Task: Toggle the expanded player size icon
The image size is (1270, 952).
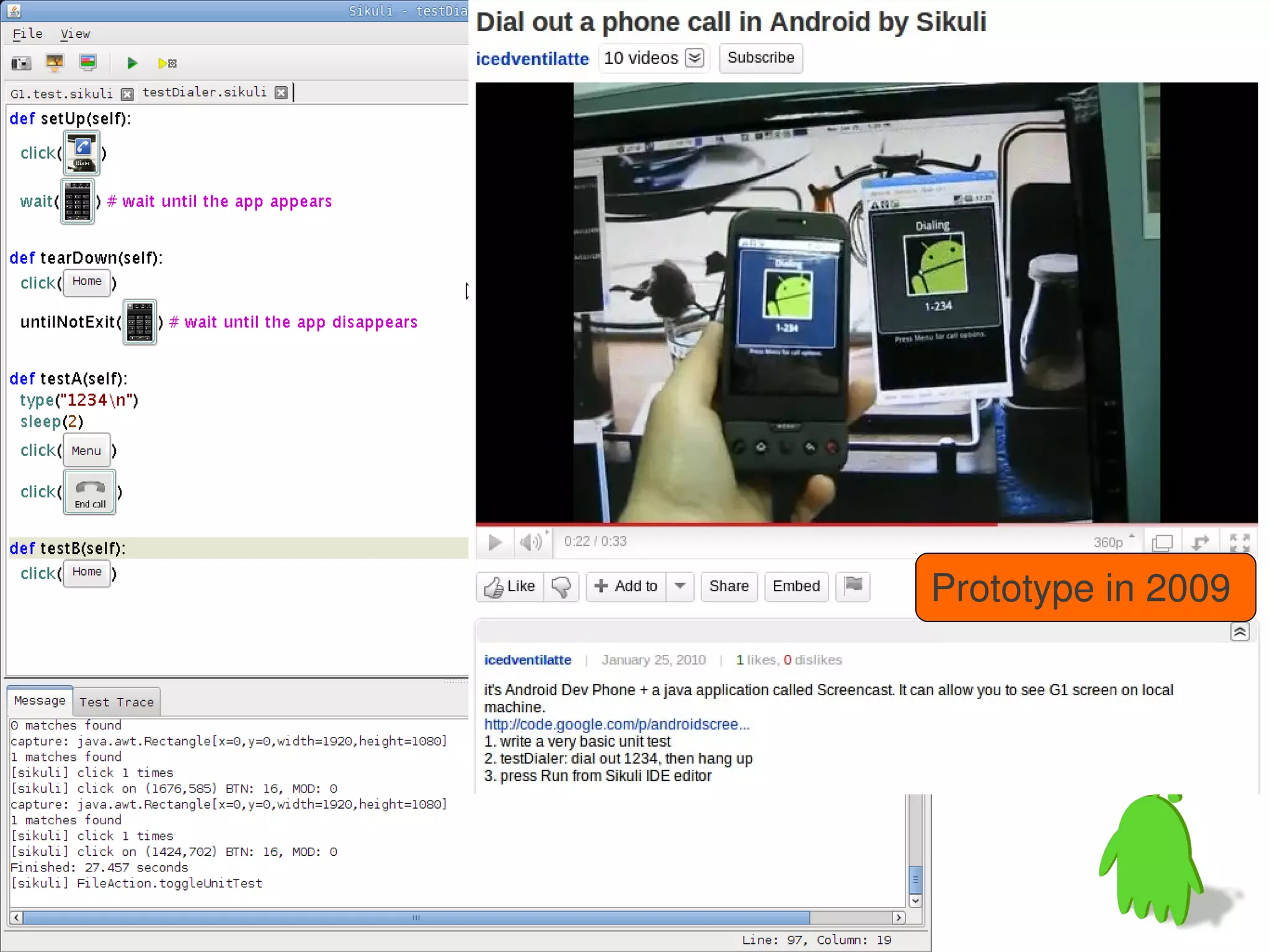Action: [1161, 543]
